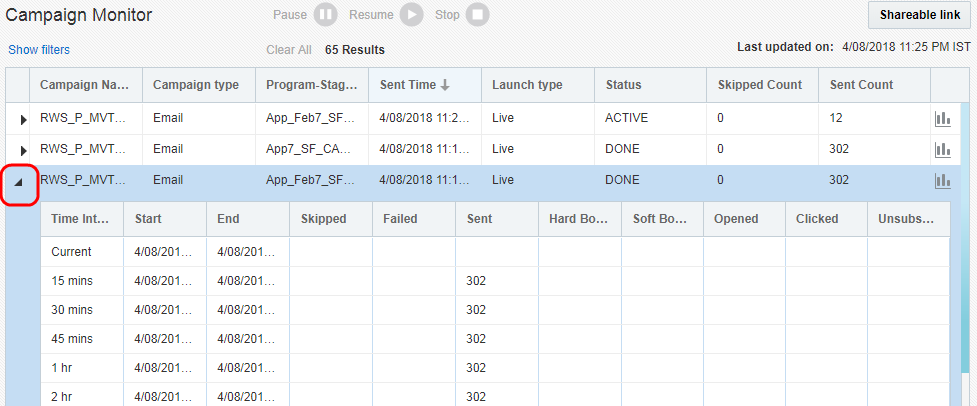
Task: Collapse the expanded highlighted campaign row
Action: click(x=19, y=182)
